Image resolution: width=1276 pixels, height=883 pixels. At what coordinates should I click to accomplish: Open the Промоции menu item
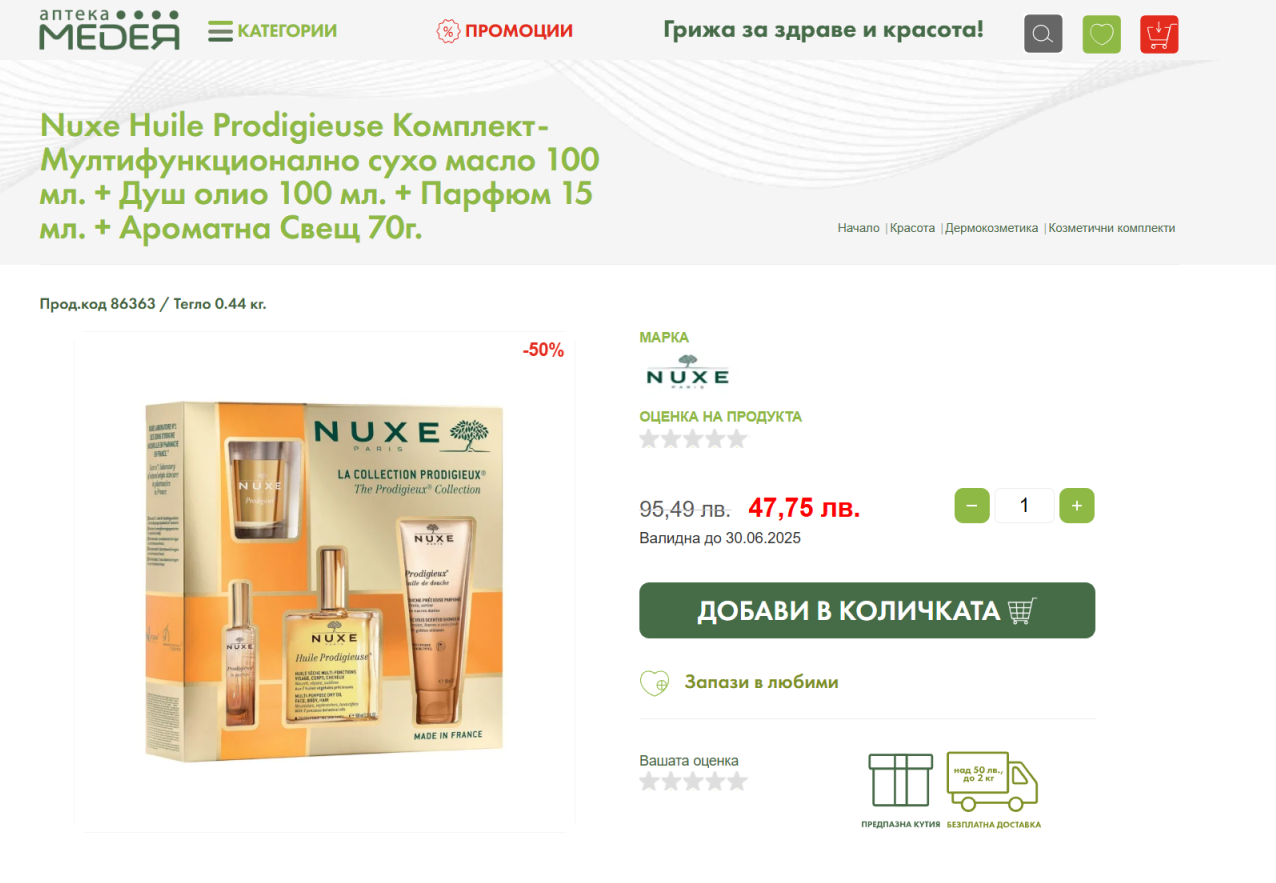tap(504, 31)
